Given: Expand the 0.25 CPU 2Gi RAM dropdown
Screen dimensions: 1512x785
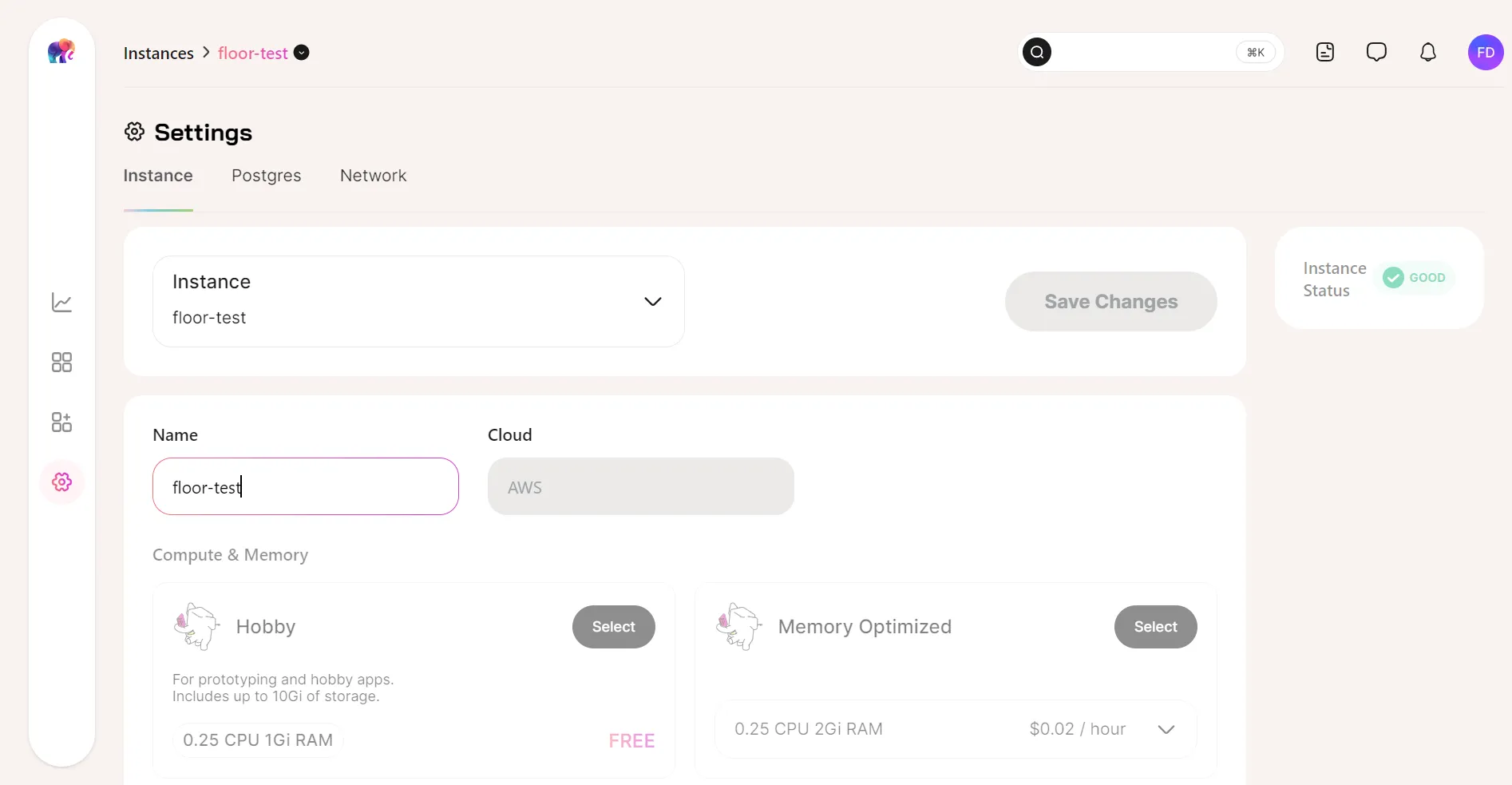Looking at the screenshot, I should point(956,729).
